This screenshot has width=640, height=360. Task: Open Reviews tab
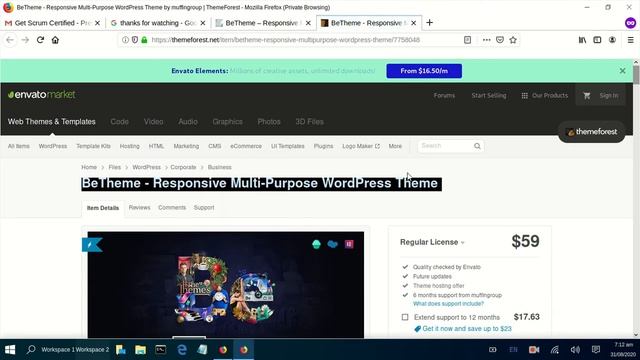[x=140, y=208]
